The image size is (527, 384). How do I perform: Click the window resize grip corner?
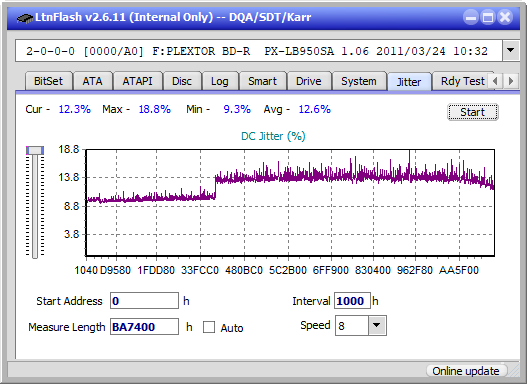pyautogui.click(x=515, y=372)
